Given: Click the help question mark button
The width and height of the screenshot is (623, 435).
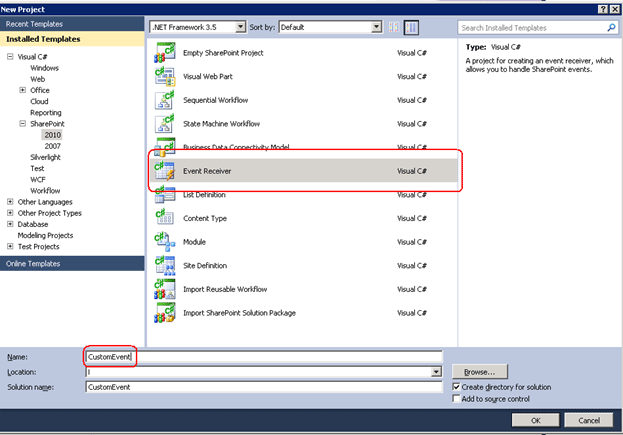Looking at the screenshot, I should pos(603,10).
